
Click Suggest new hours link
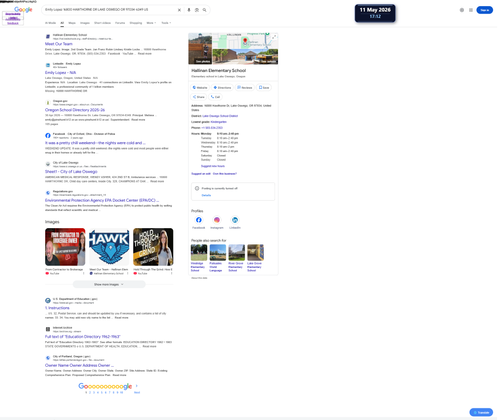213,166
